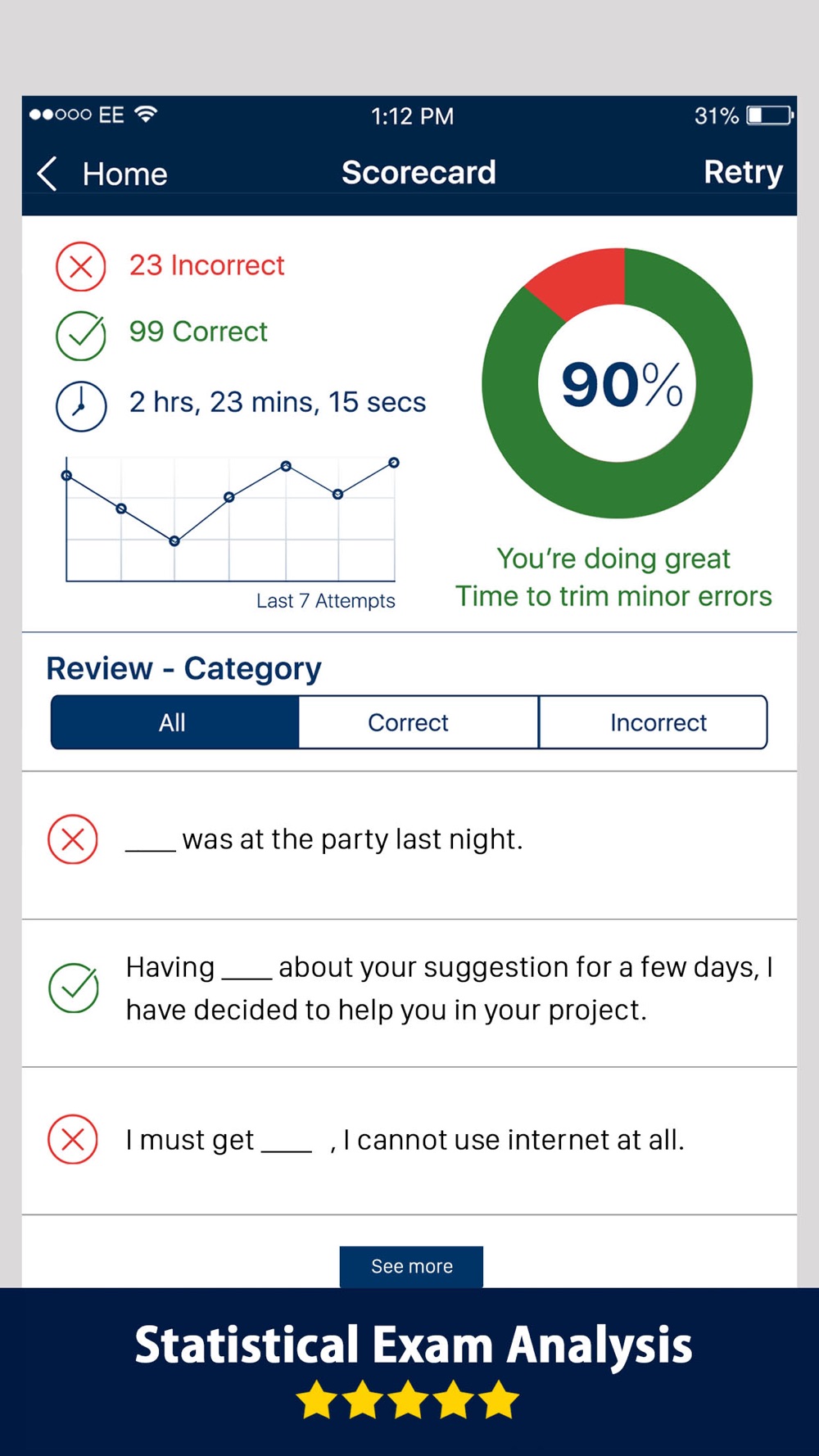Select the last point on attempts graph
The height and width of the screenshot is (1456, 819).
coord(394,463)
